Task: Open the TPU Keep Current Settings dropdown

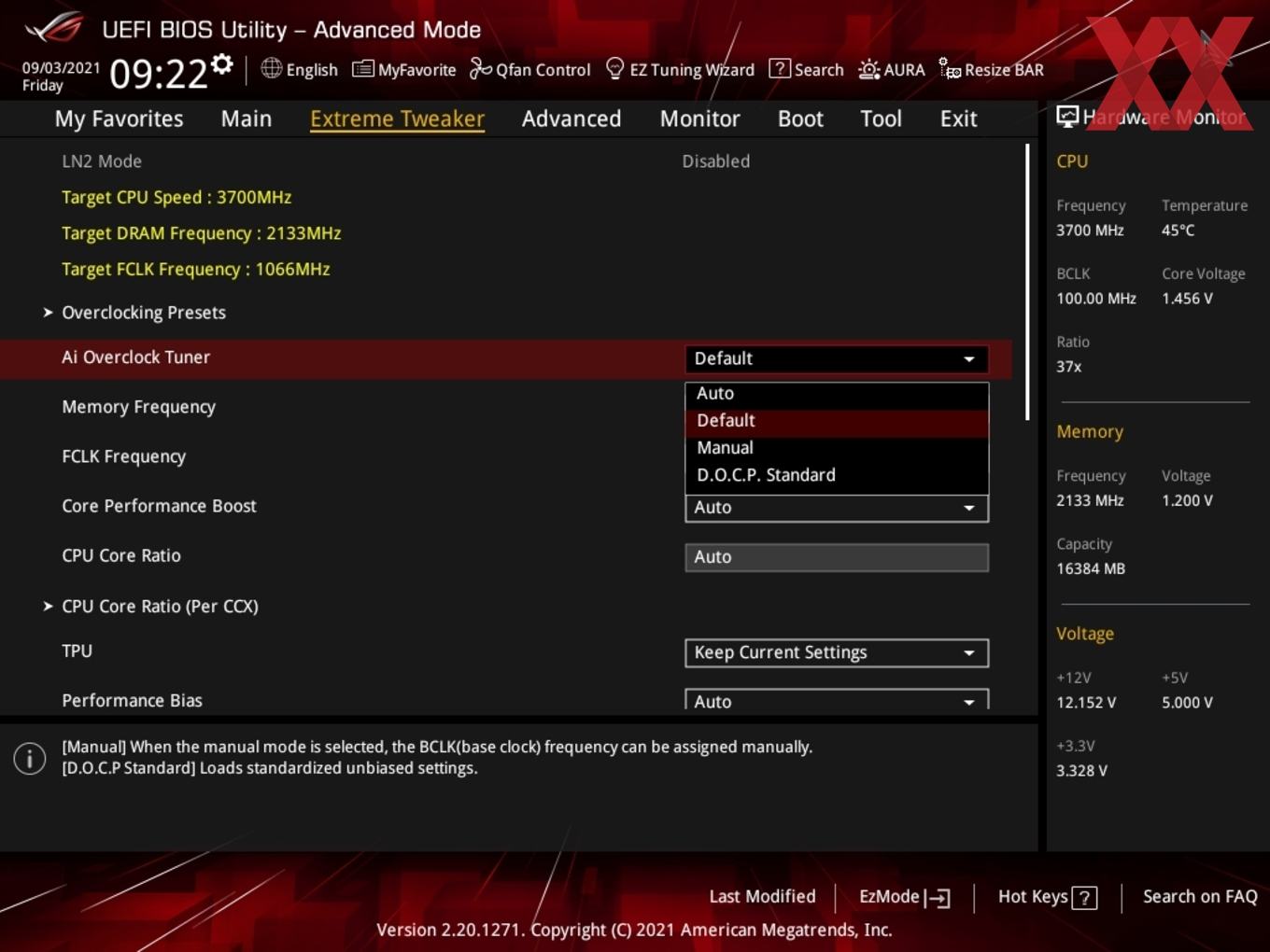Action: (836, 652)
